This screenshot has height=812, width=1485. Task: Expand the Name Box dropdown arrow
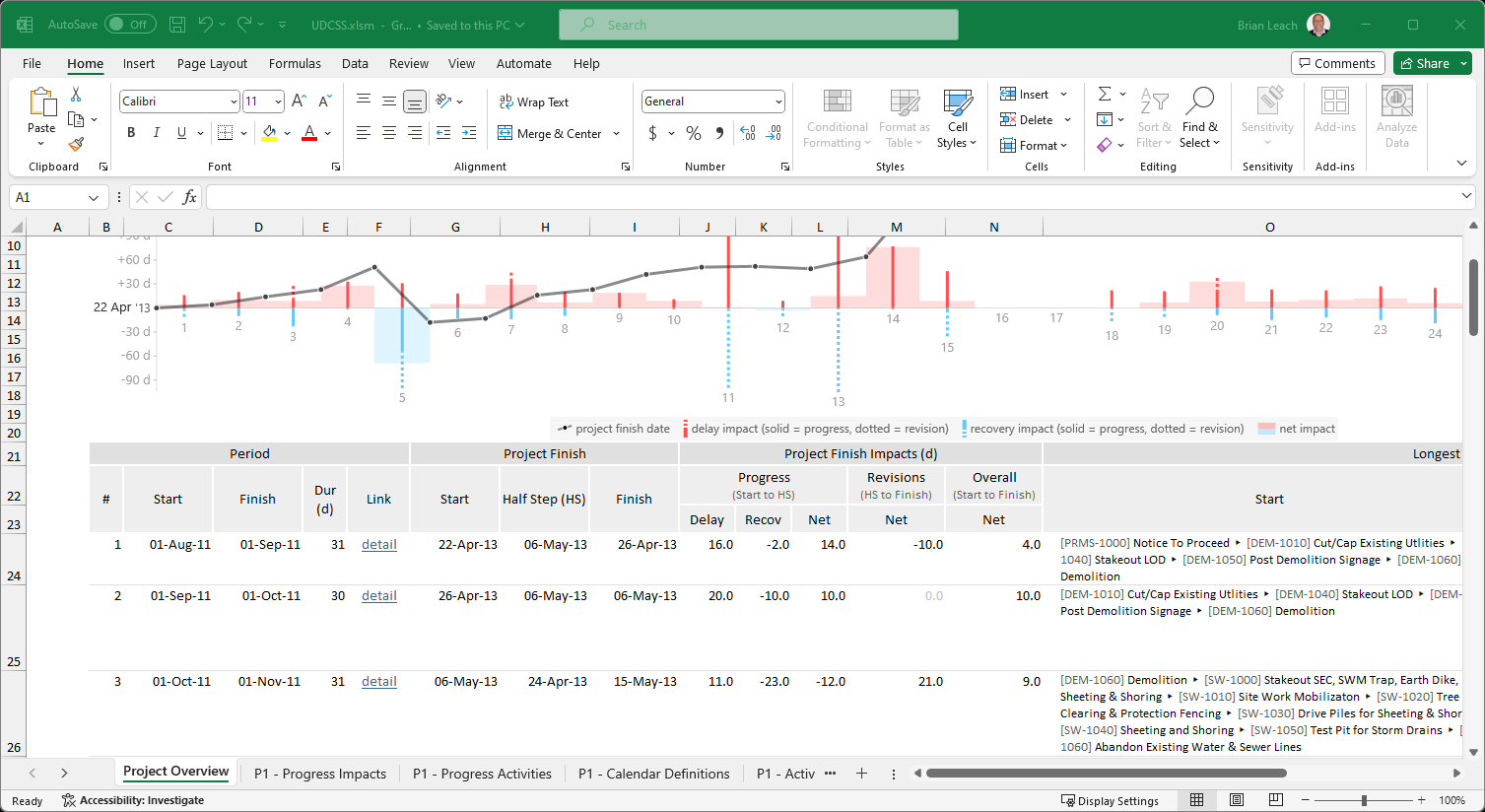click(94, 197)
